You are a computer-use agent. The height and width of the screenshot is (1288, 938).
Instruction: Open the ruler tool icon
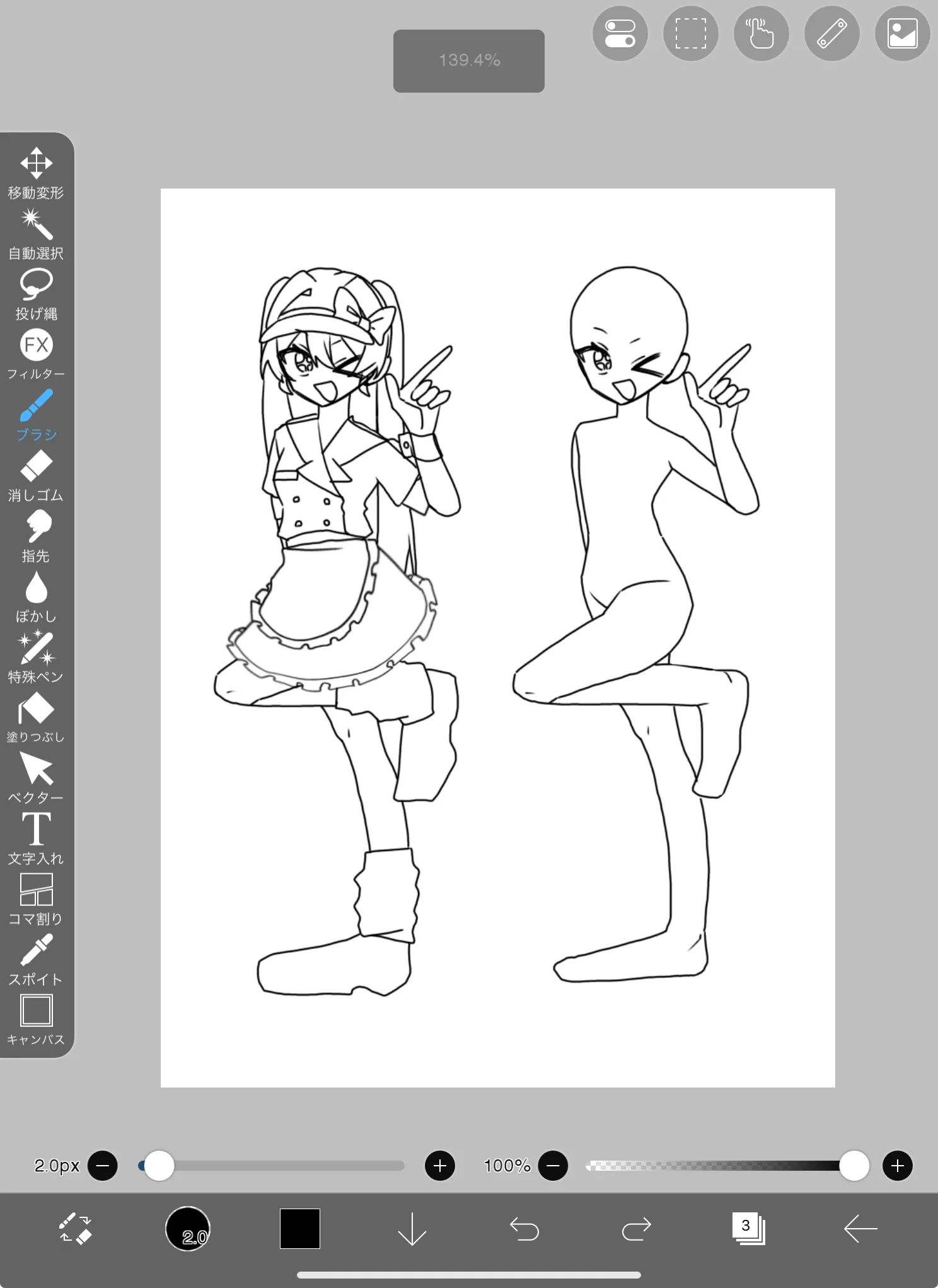[x=832, y=33]
